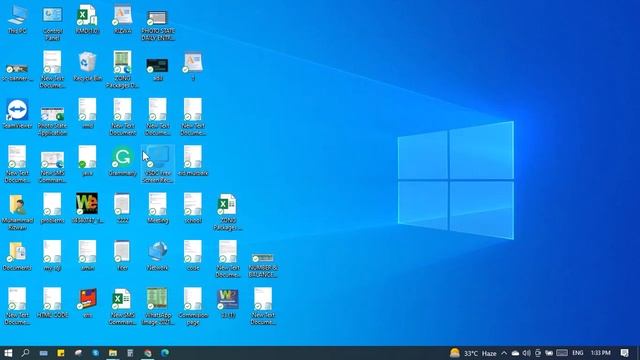
Task: Select the Network desktop icon
Action: (158, 256)
